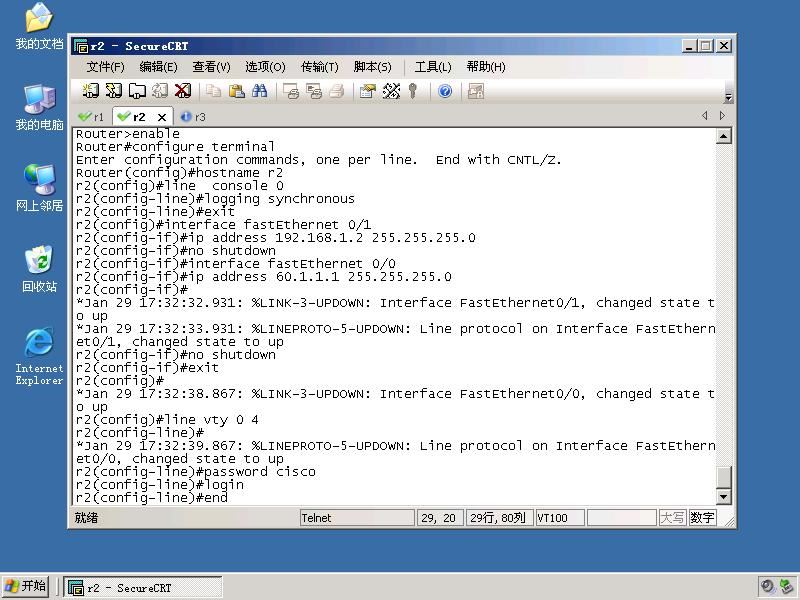
Task: Click the Print Selection icon
Action: tap(314, 91)
